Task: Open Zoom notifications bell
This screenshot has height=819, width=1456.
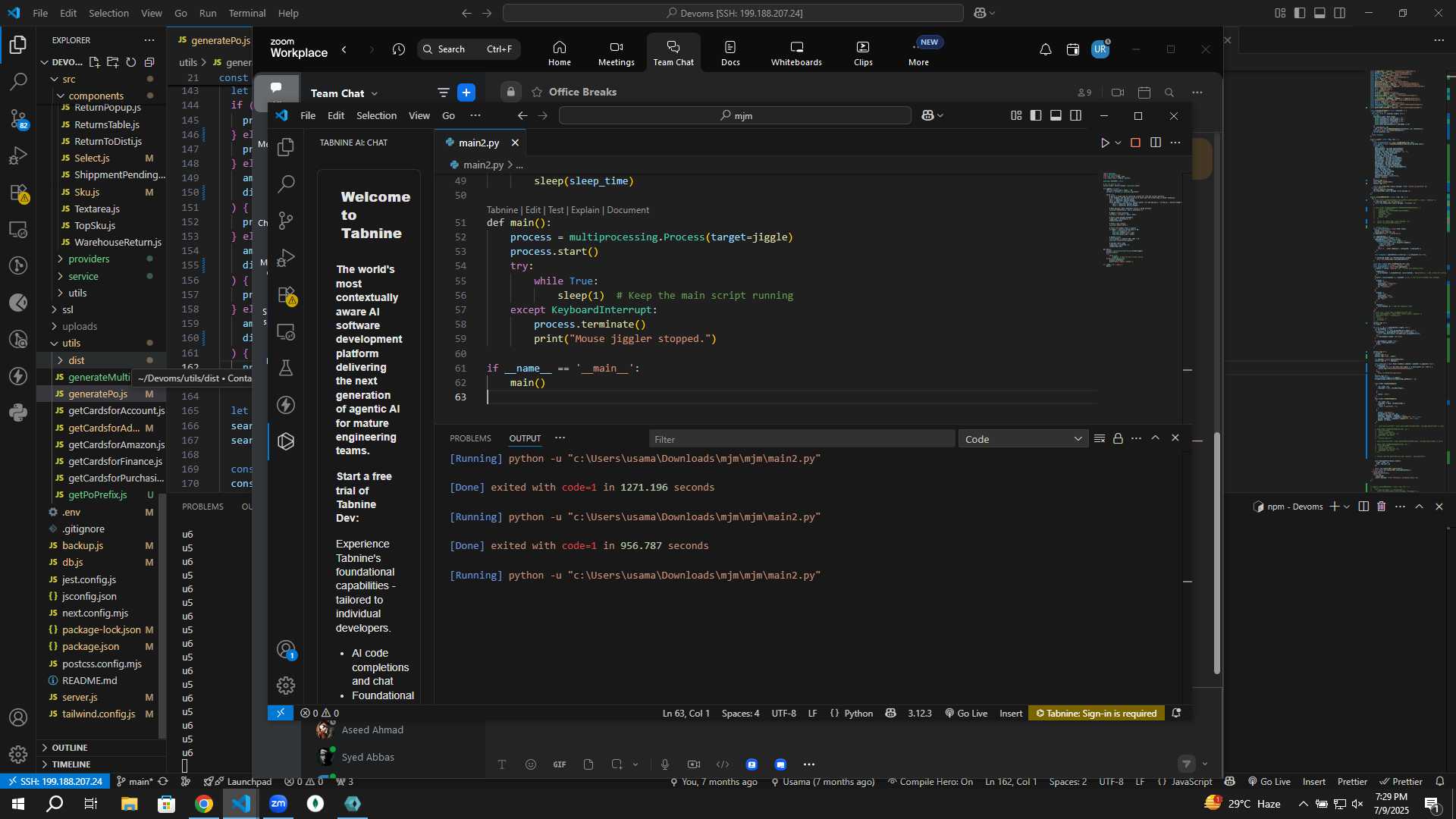Action: 1045,49
